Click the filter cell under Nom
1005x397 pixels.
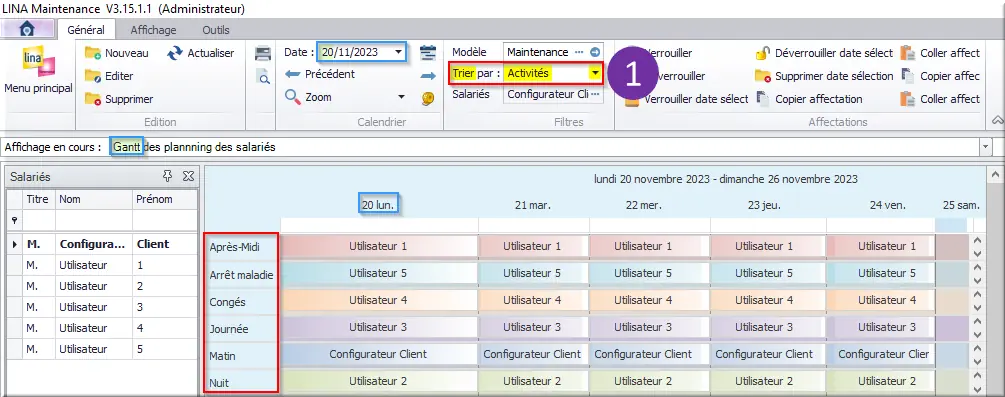click(x=94, y=220)
